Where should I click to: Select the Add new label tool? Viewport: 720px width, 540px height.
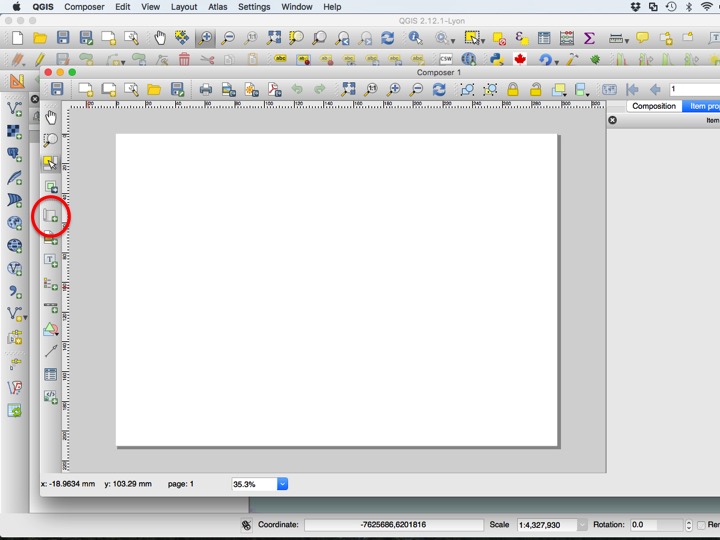pos(51,260)
